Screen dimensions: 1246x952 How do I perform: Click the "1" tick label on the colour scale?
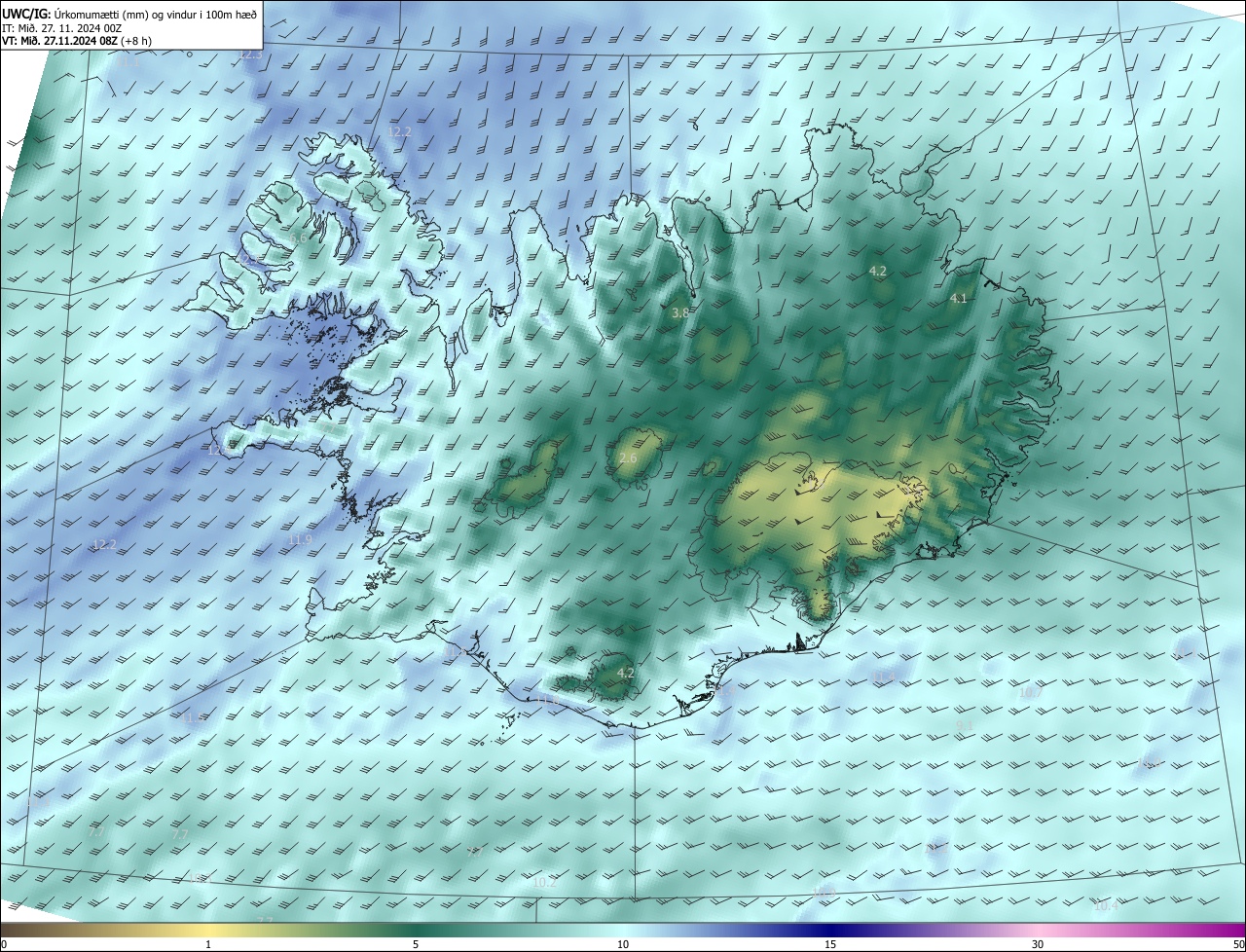tap(208, 944)
